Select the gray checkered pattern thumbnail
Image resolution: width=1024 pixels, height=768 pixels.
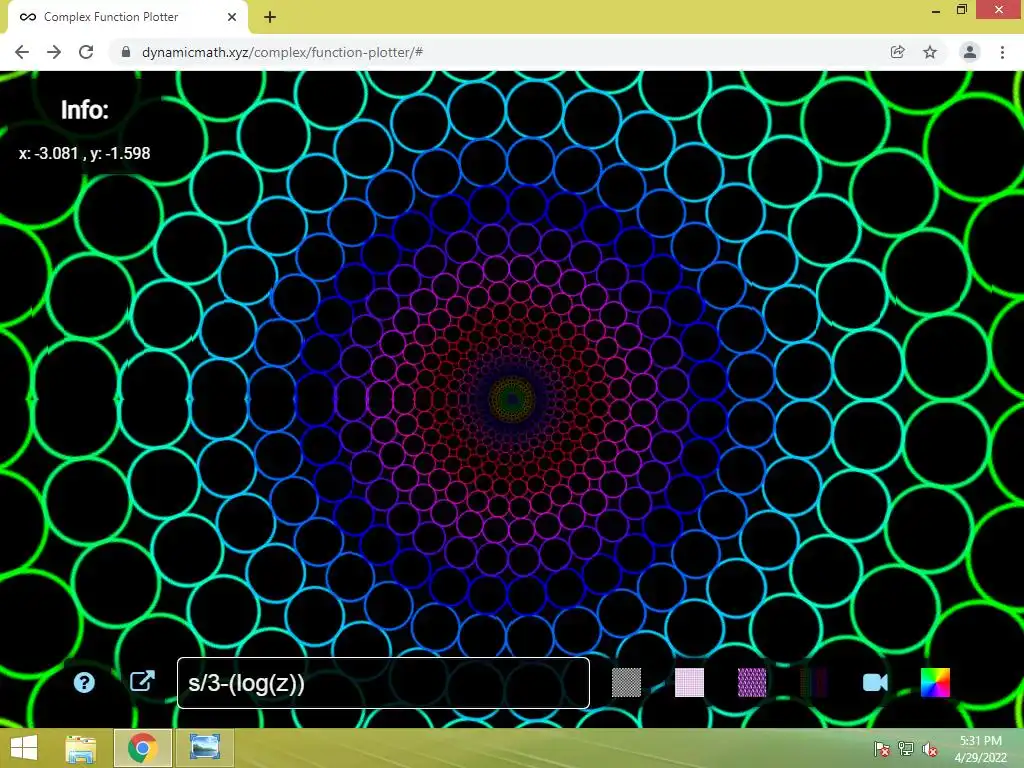(626, 682)
